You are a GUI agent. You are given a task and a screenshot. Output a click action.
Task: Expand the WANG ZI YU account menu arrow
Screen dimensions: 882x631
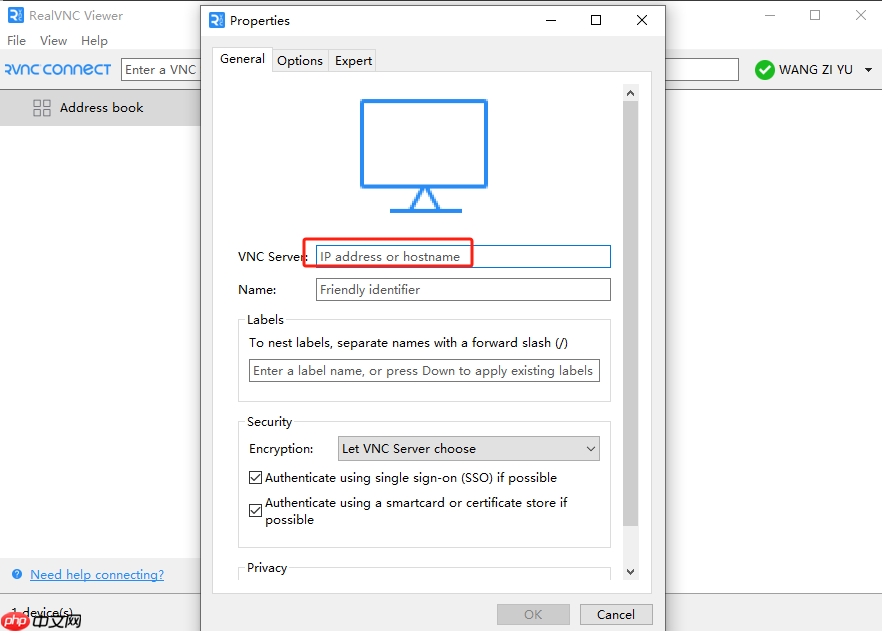pyautogui.click(x=868, y=70)
